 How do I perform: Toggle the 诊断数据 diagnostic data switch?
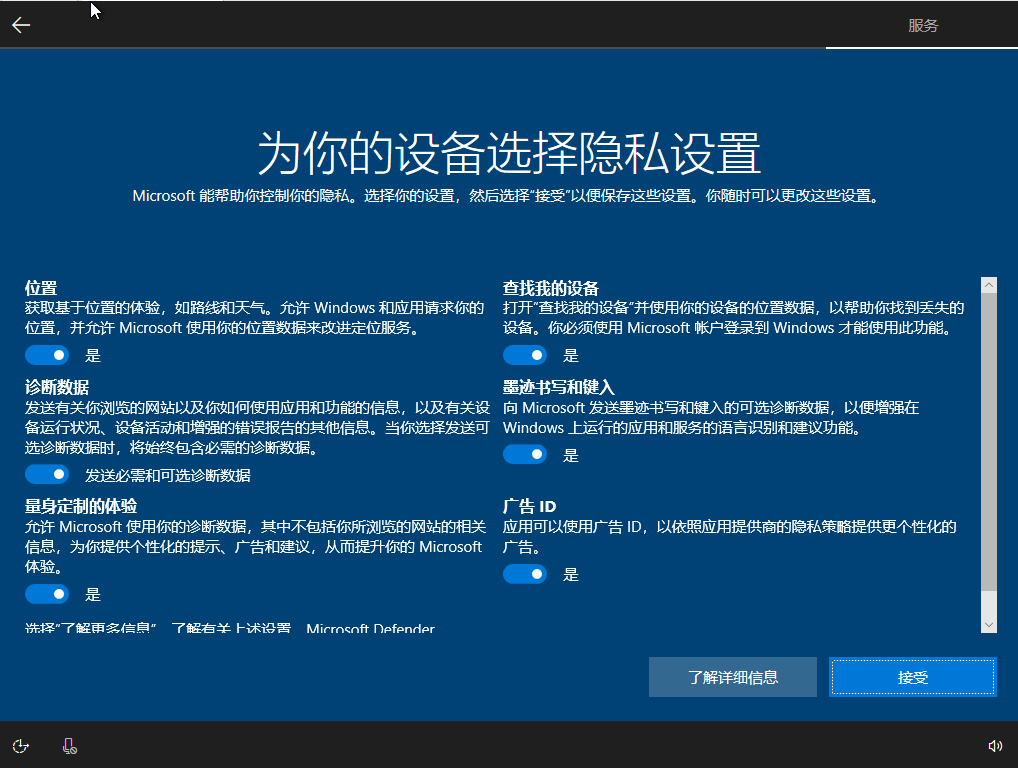(47, 475)
